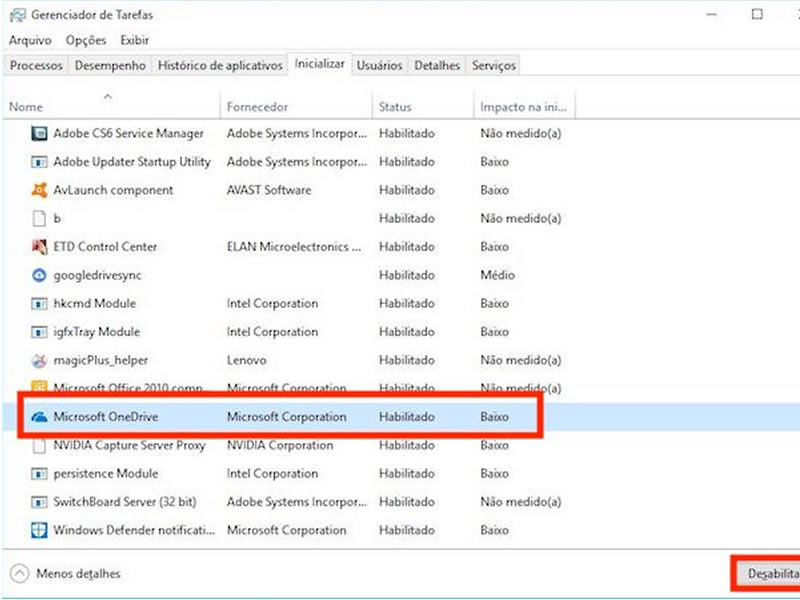Sort by Fornecedor column header

pyautogui.click(x=257, y=106)
